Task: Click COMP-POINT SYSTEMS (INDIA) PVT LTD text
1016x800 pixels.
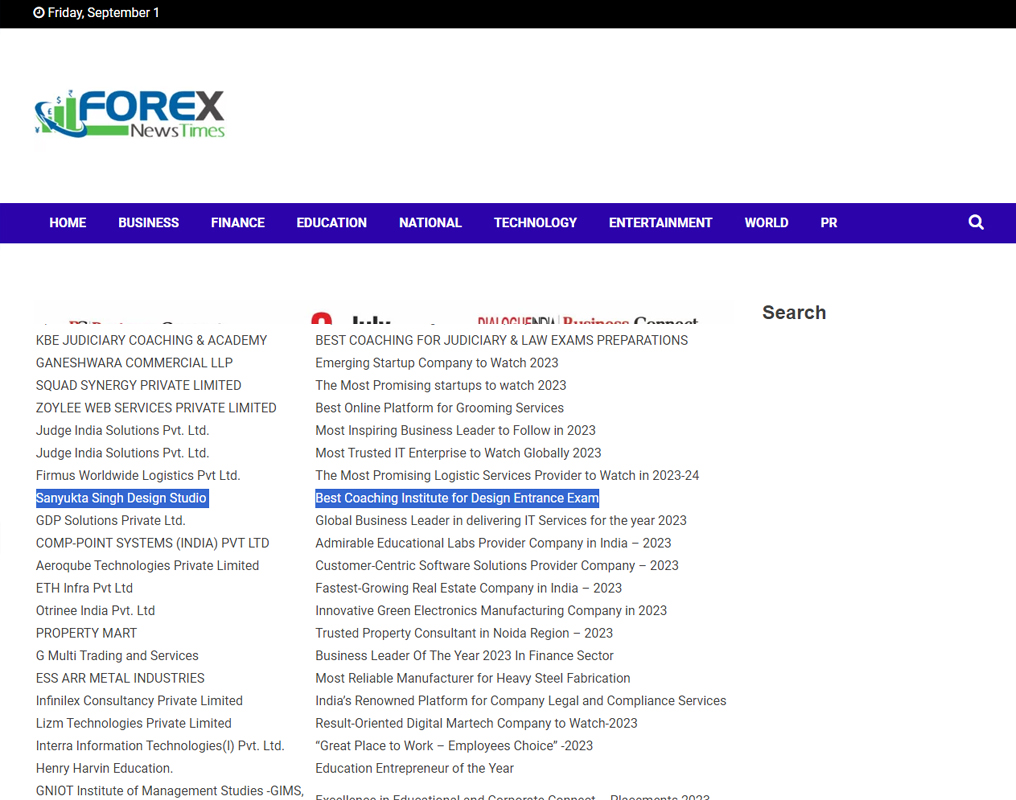Action: (152, 543)
